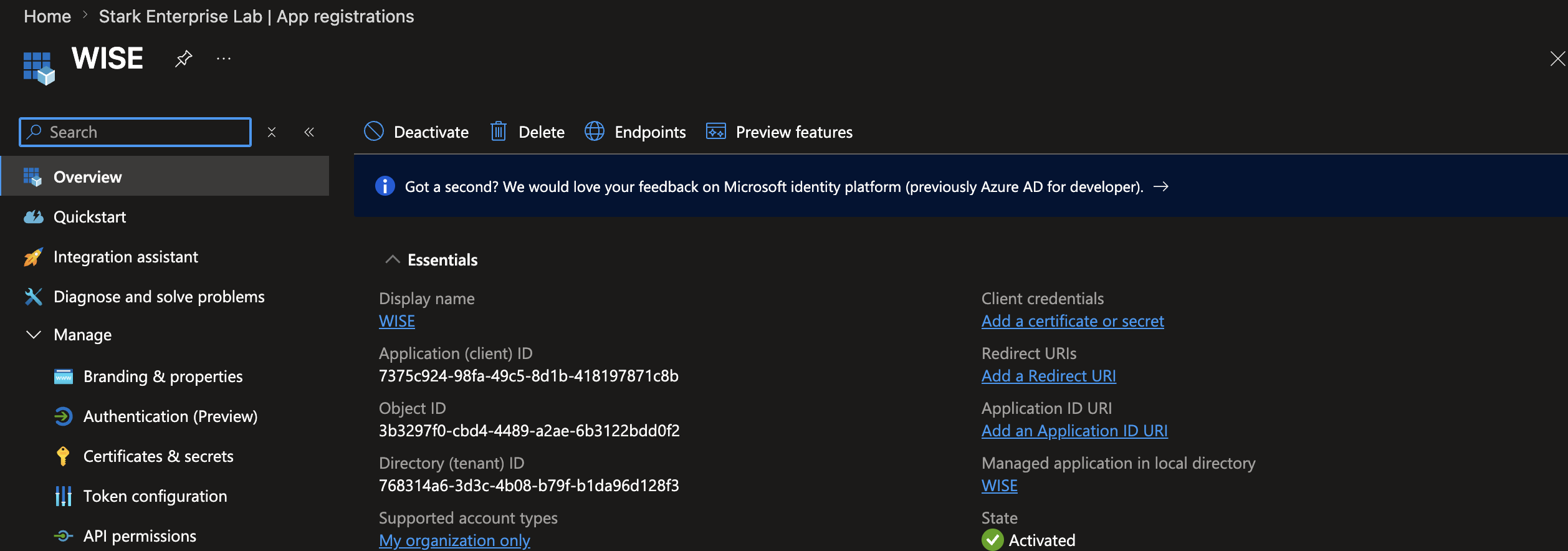
Task: Select the Application (client) ID value
Action: tap(528, 376)
